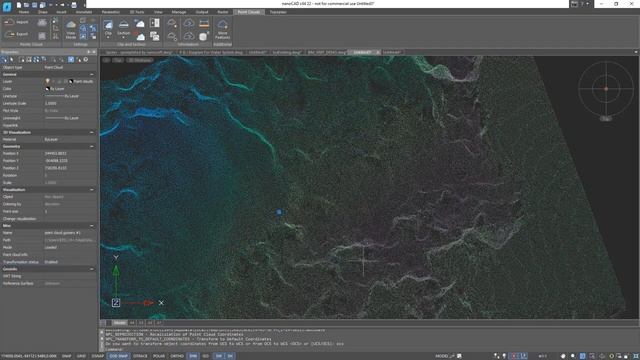Switch to the Point Clouds ribbon tab
640x360 pixels.
click(x=249, y=12)
